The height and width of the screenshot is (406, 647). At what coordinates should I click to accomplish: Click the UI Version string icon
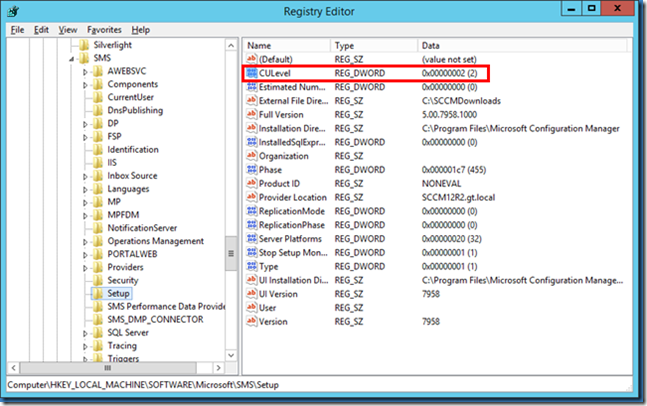pyautogui.click(x=252, y=294)
